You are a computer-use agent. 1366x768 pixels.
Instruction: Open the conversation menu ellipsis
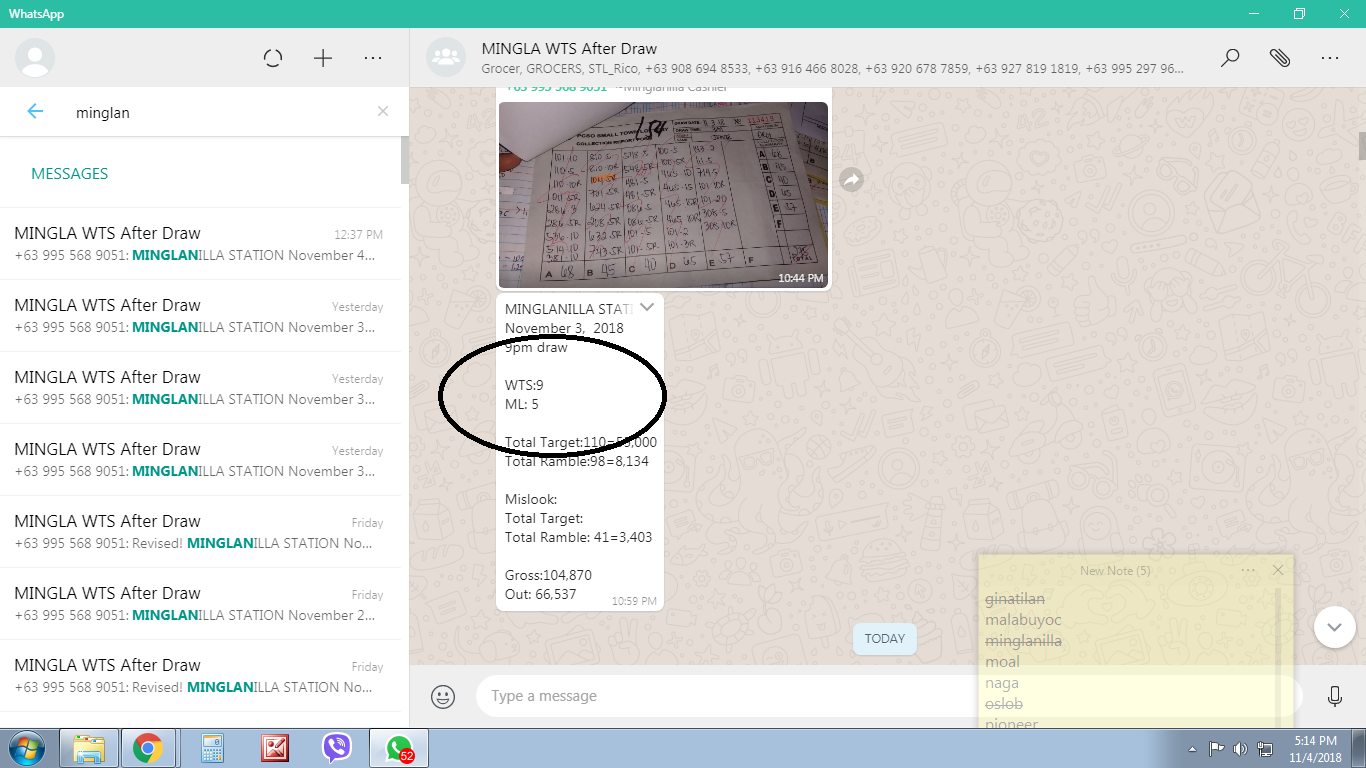(x=1329, y=58)
